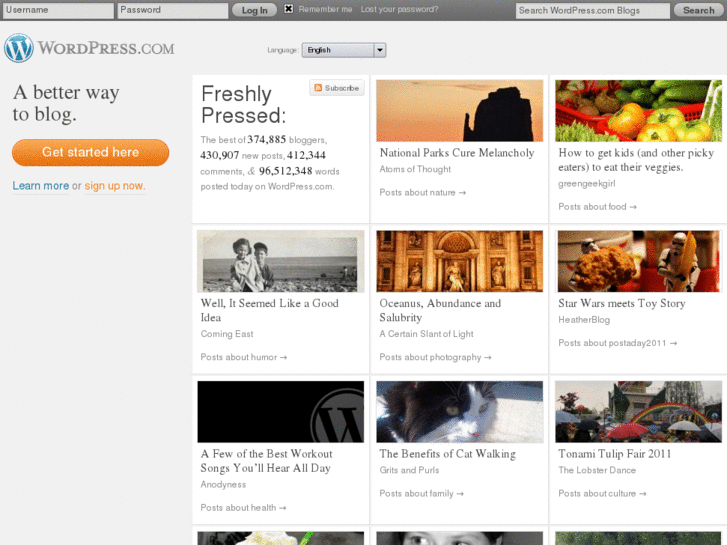The image size is (727, 545).
Task: Click the Search button
Action: (x=699, y=10)
